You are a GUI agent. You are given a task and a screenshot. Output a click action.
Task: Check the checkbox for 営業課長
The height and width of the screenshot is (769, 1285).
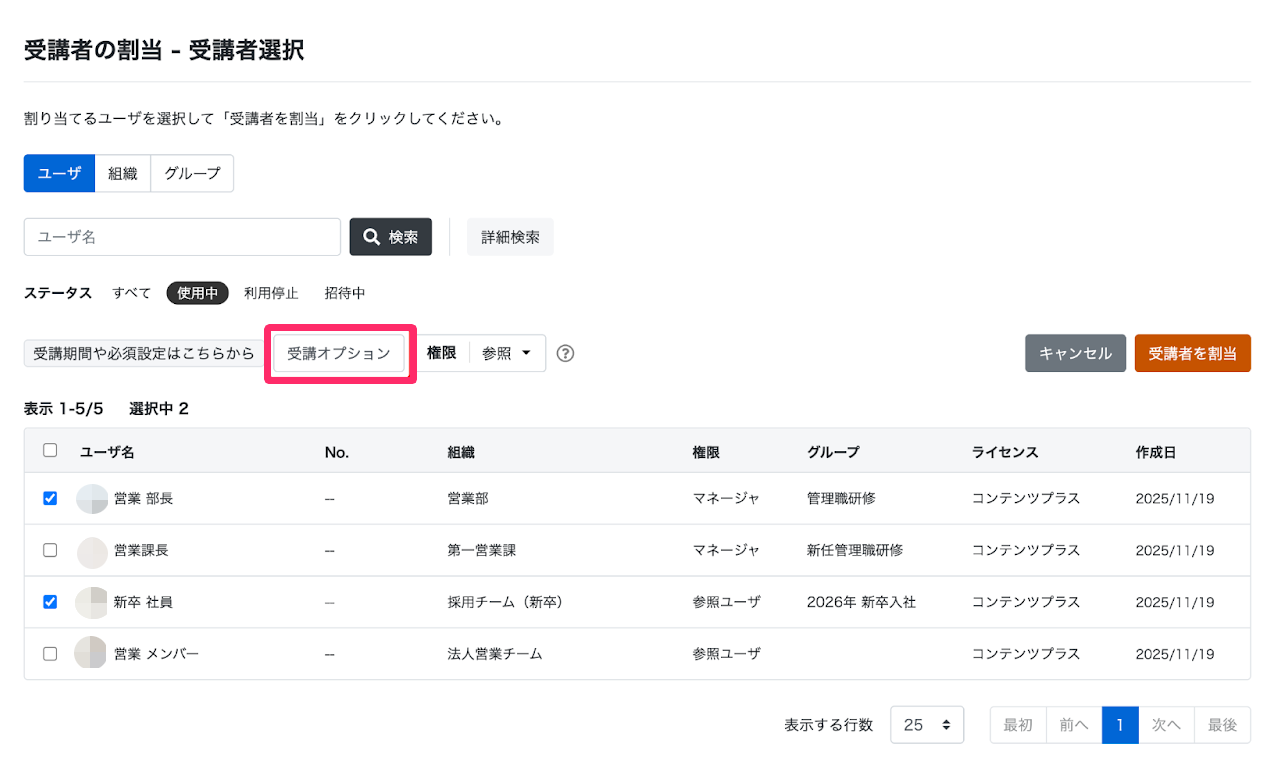tap(50, 550)
